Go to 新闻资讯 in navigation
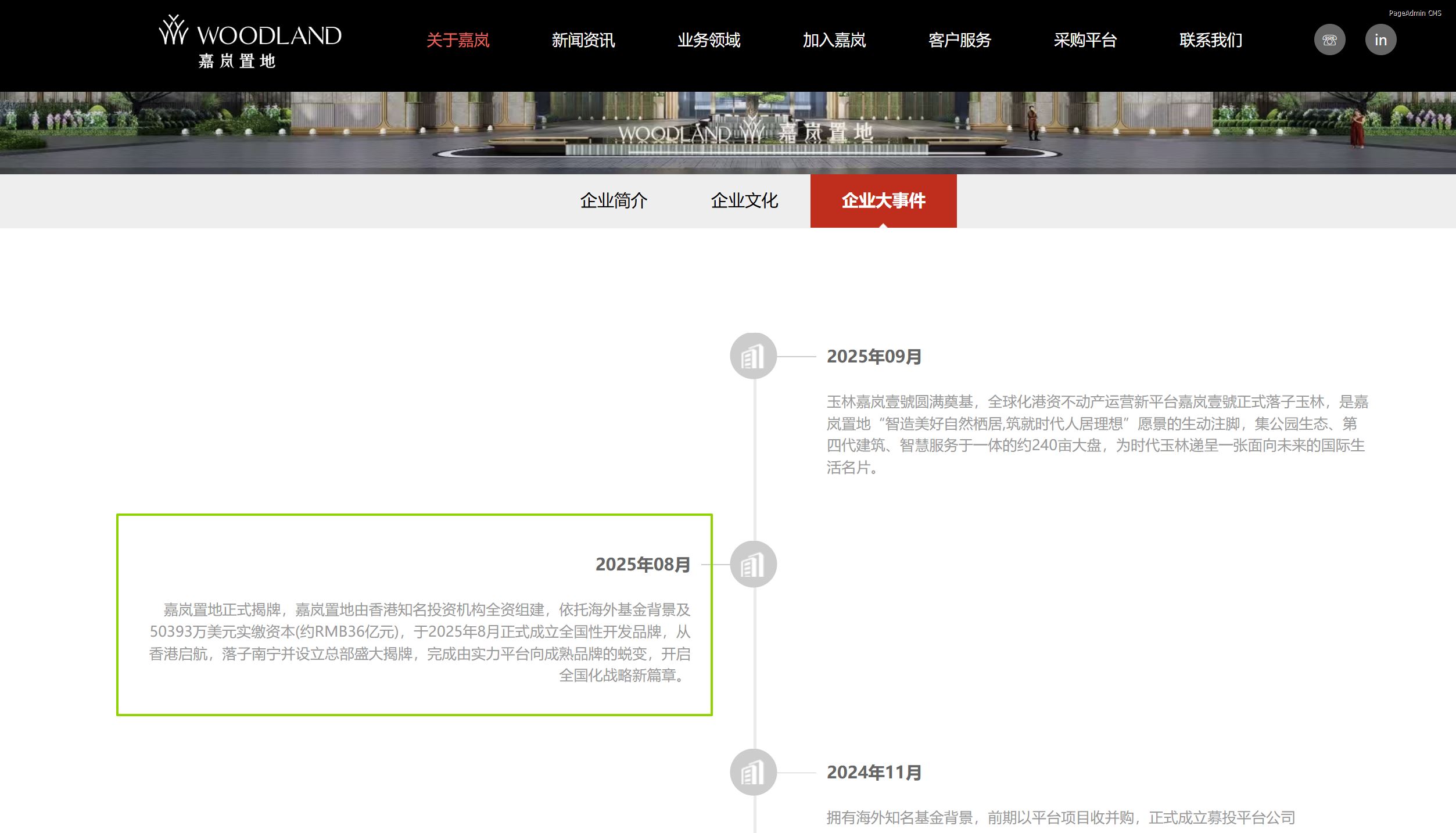 click(x=583, y=40)
